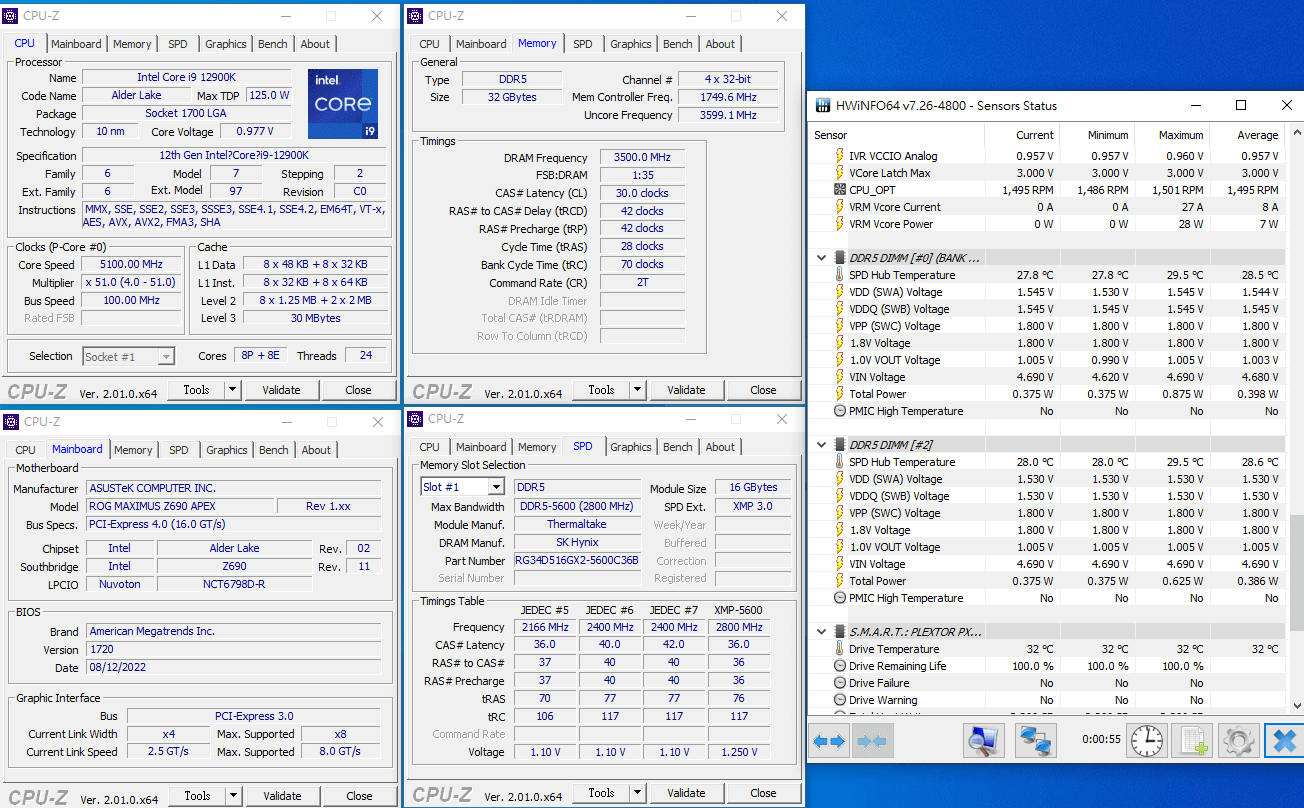The width and height of the screenshot is (1304, 808).
Task: Select the PMIC High Temperature row under DIMM [#2]
Action: 1047,598
